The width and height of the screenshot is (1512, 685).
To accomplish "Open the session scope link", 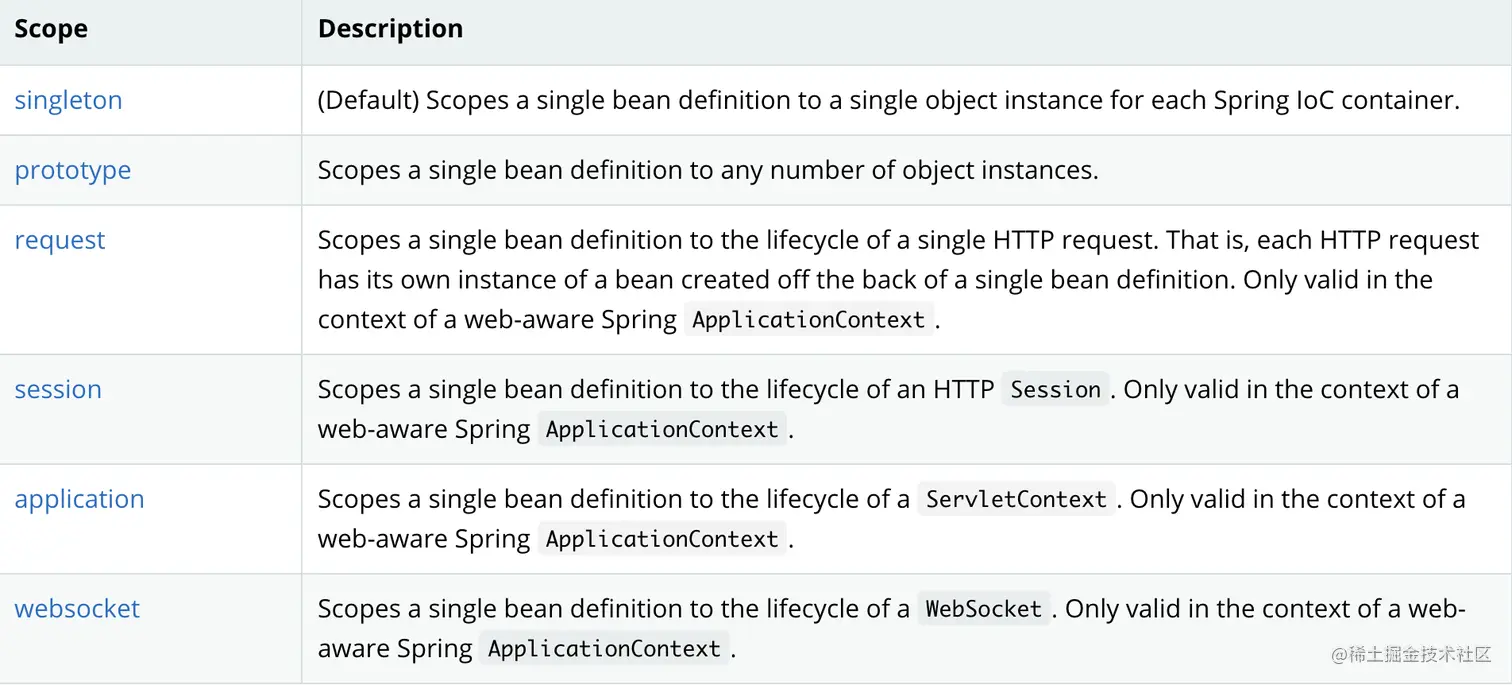I will (x=58, y=389).
